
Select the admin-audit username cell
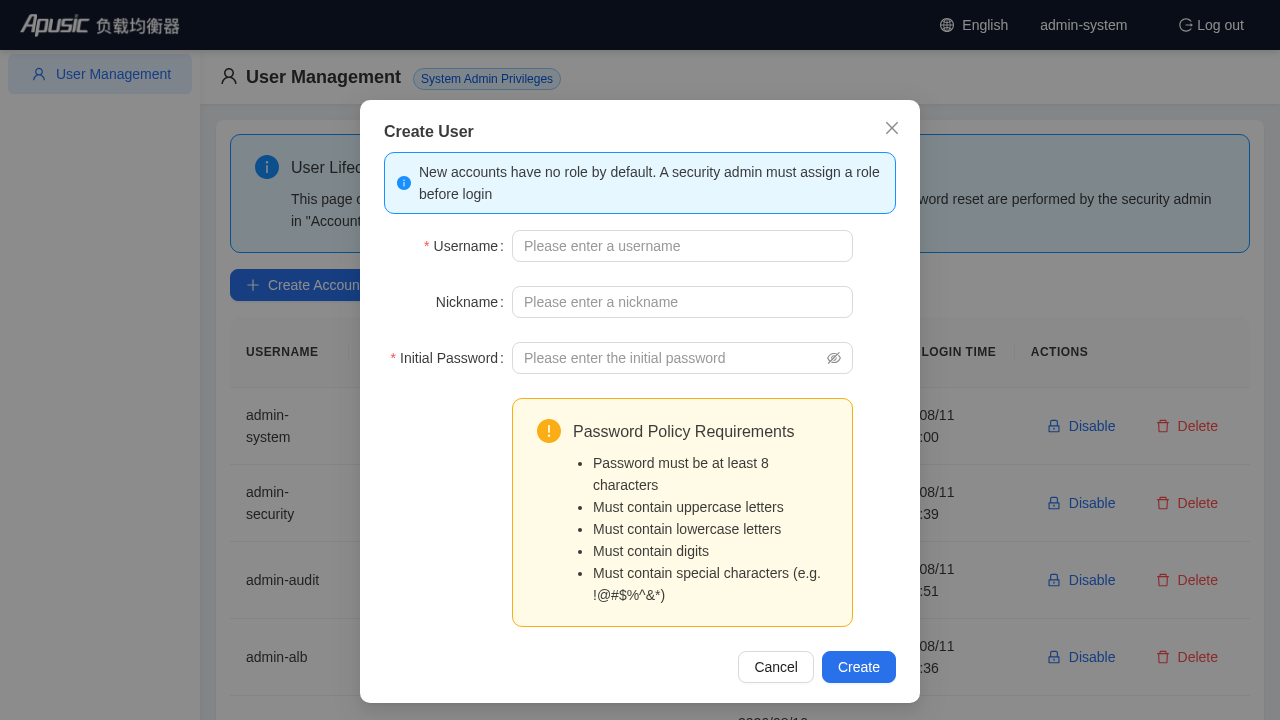click(x=283, y=580)
